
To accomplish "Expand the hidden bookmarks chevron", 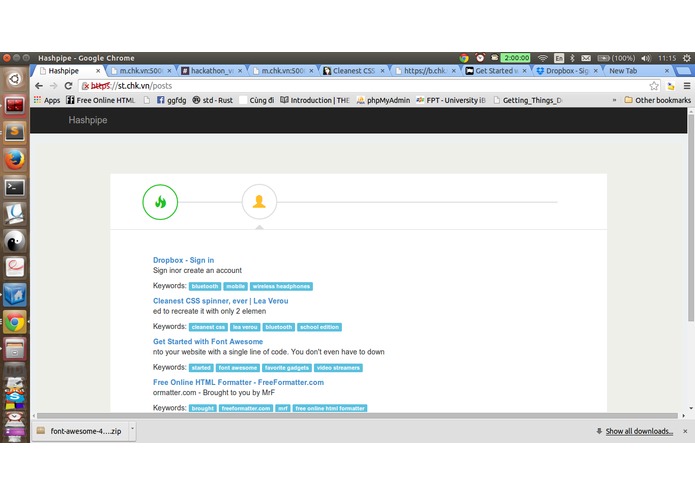I will click(614, 100).
